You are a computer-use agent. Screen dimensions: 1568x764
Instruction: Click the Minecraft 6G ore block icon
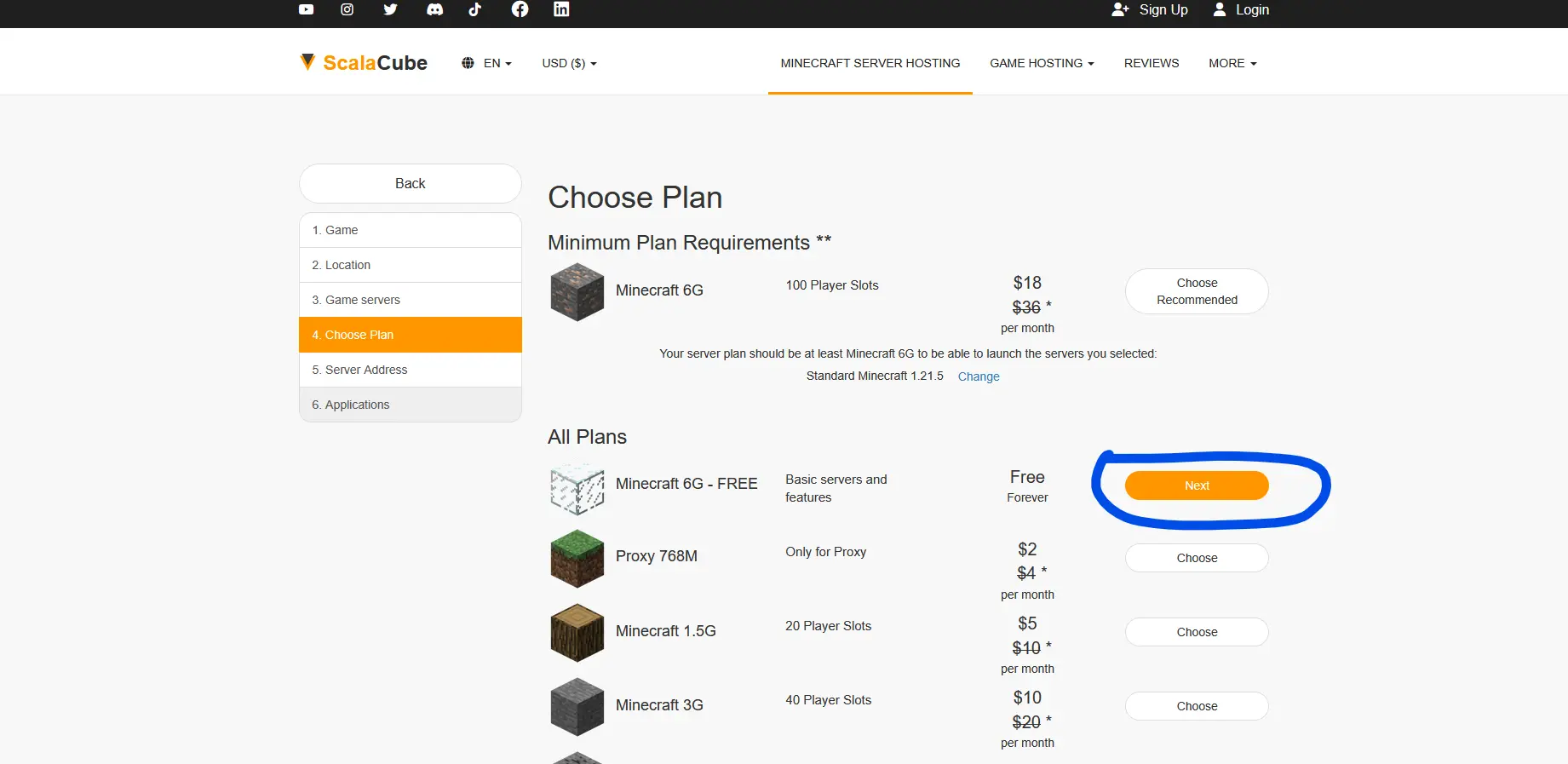coord(577,292)
